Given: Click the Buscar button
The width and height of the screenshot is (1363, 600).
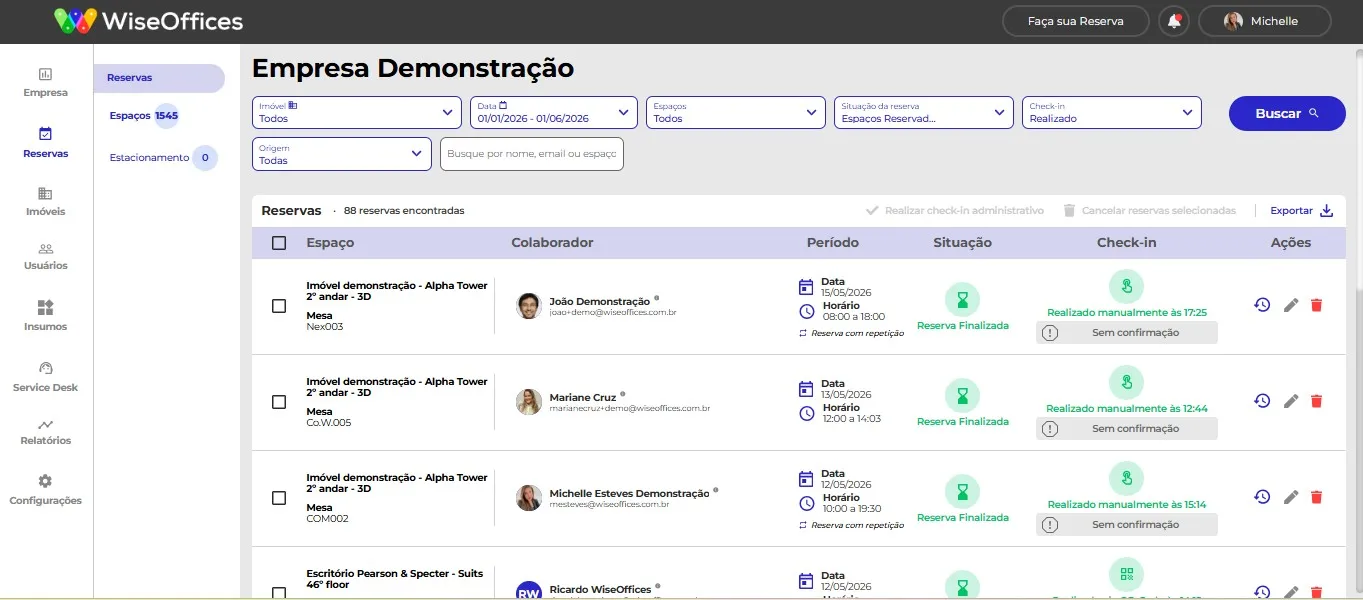Looking at the screenshot, I should tap(1287, 113).
